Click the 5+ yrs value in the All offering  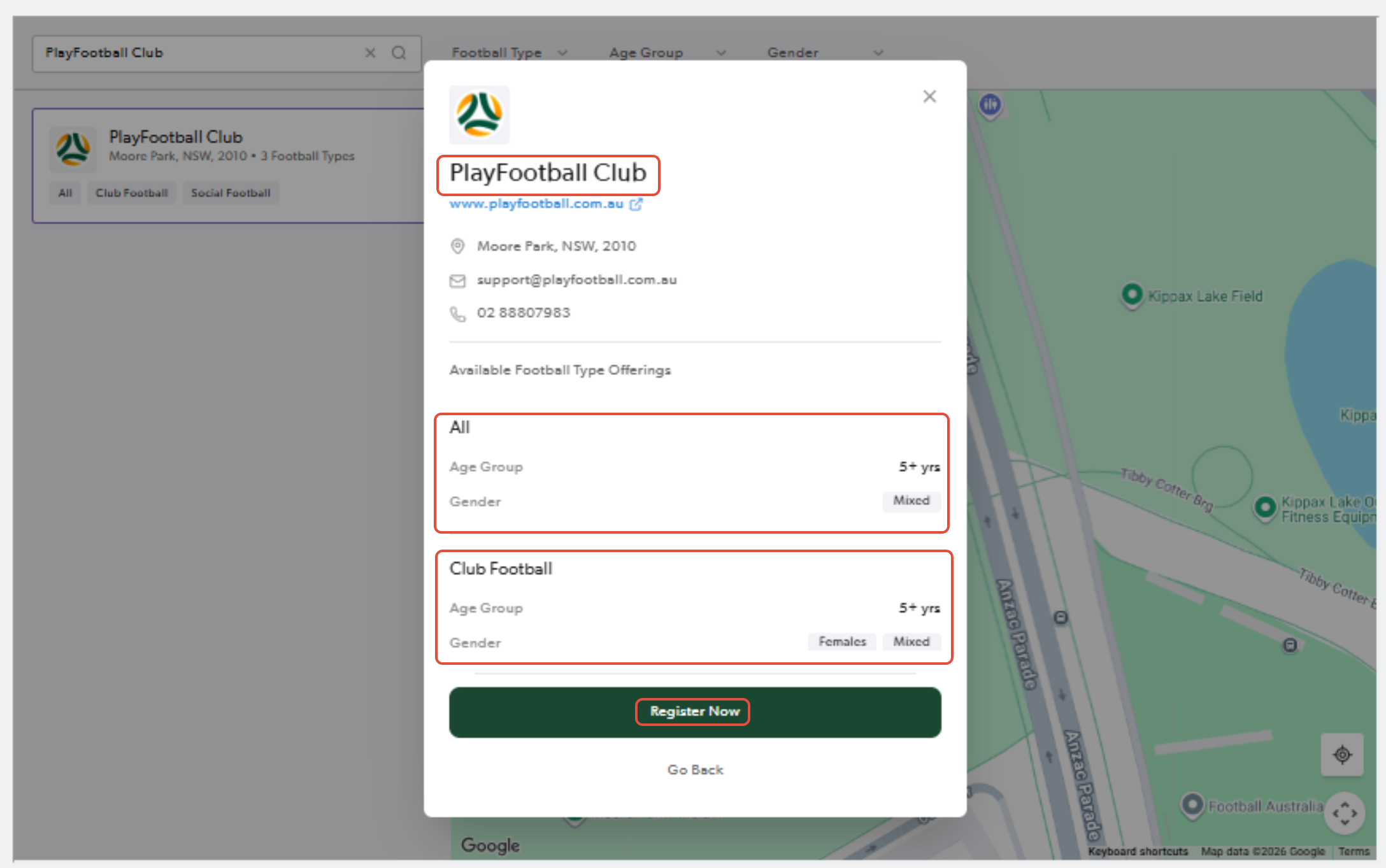[919, 467]
